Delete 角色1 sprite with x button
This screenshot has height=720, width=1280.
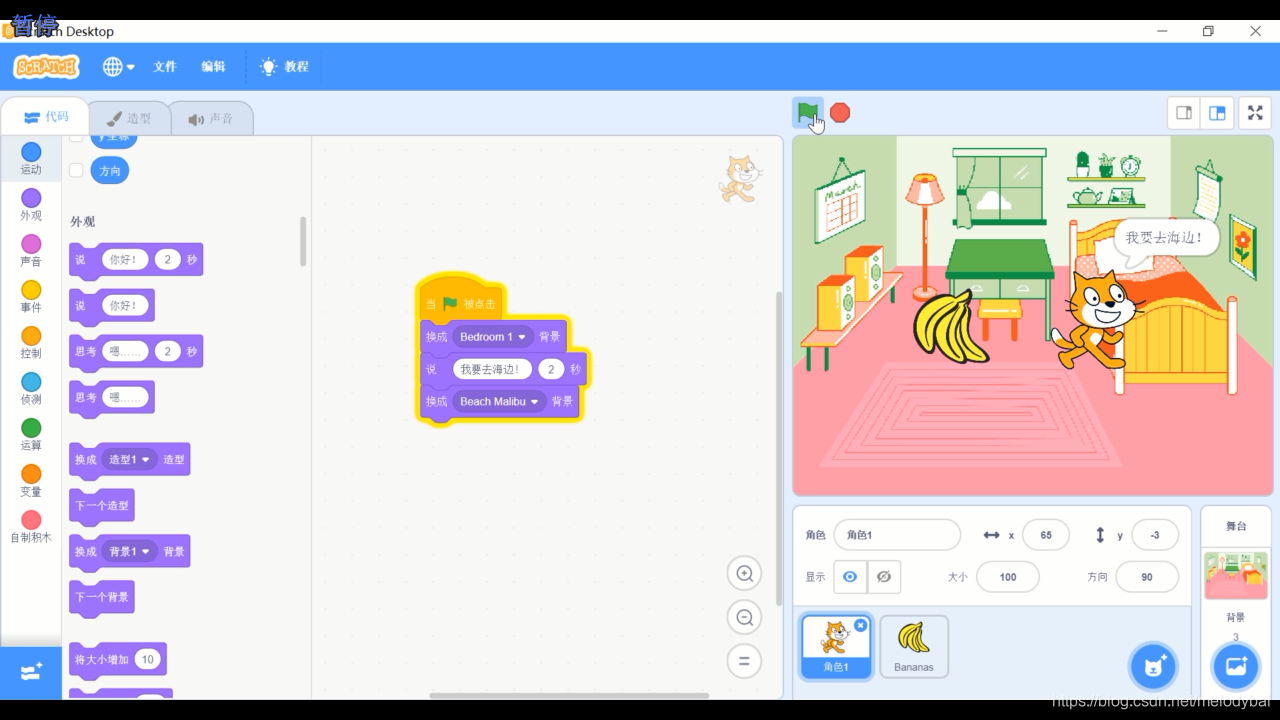point(860,625)
